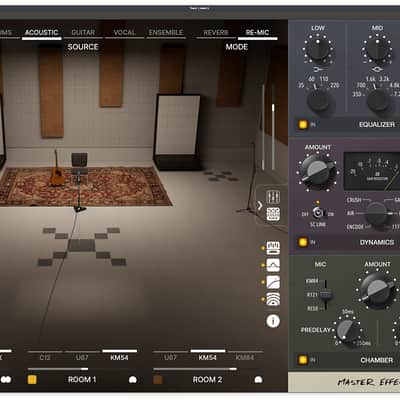
Task: Select KM54 microphone for Room 2
Action: [x=208, y=356]
